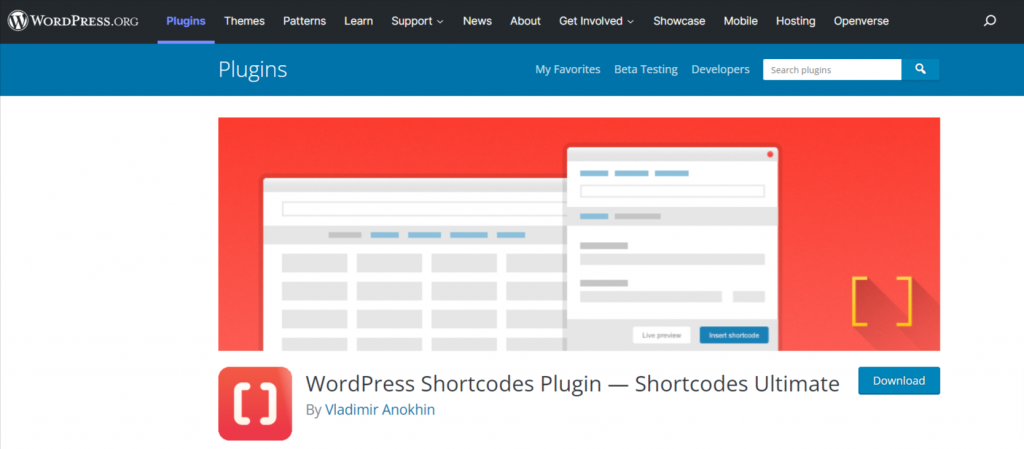Click the Plugins heading link
The height and width of the screenshot is (449, 1024).
(253, 69)
